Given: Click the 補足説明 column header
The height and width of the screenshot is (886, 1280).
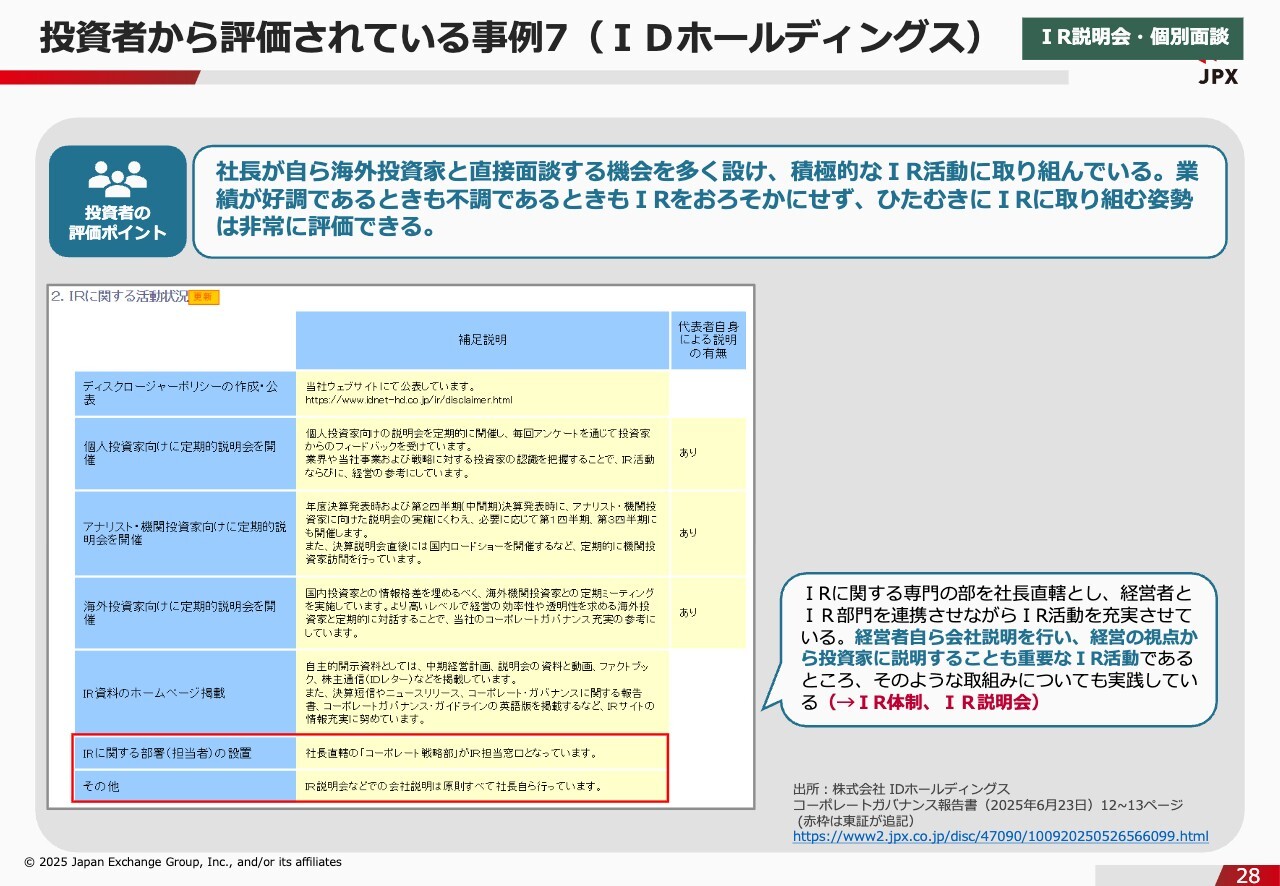Looking at the screenshot, I should [482, 340].
